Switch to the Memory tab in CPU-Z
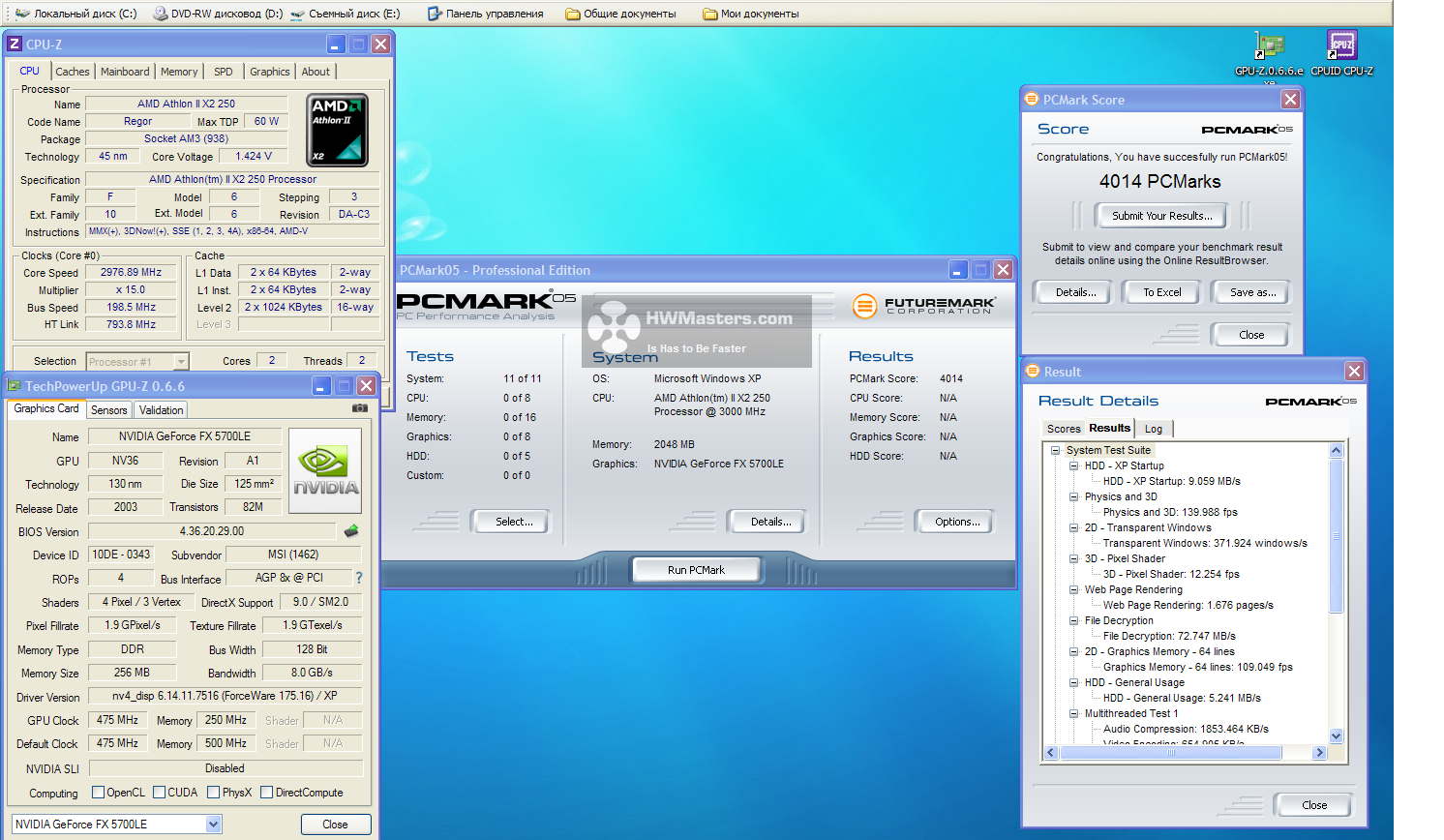The image size is (1444, 840). click(179, 72)
